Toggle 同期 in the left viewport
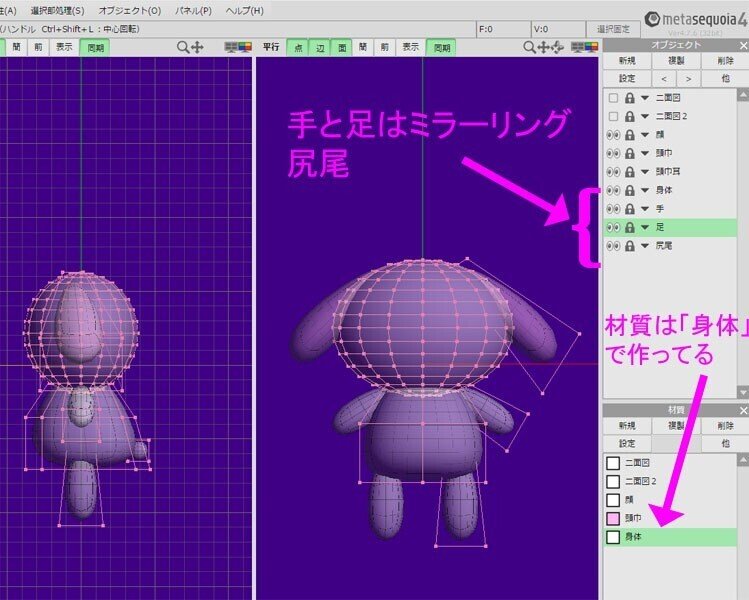Screen dimensions: 749x600 pos(95,47)
